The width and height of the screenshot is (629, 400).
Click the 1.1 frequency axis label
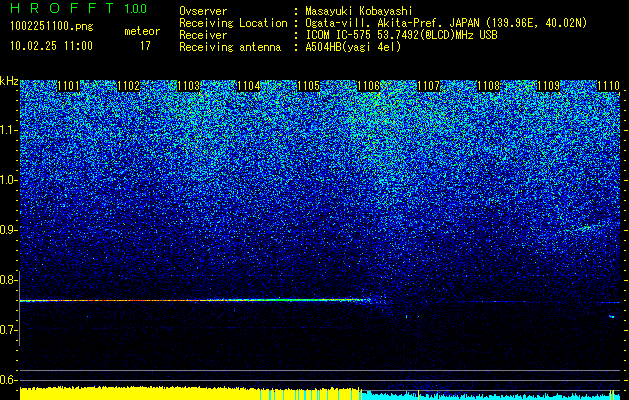click(x=9, y=131)
